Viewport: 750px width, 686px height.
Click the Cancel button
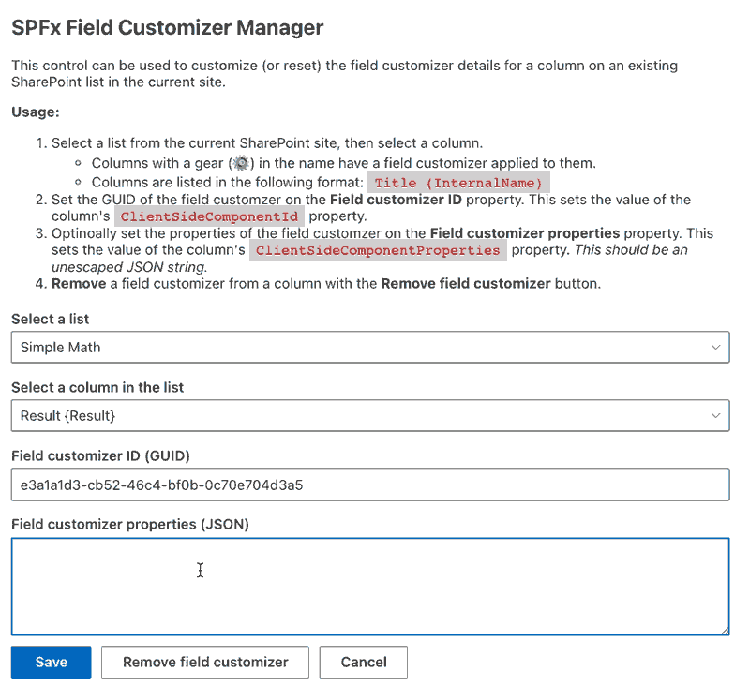click(x=364, y=662)
